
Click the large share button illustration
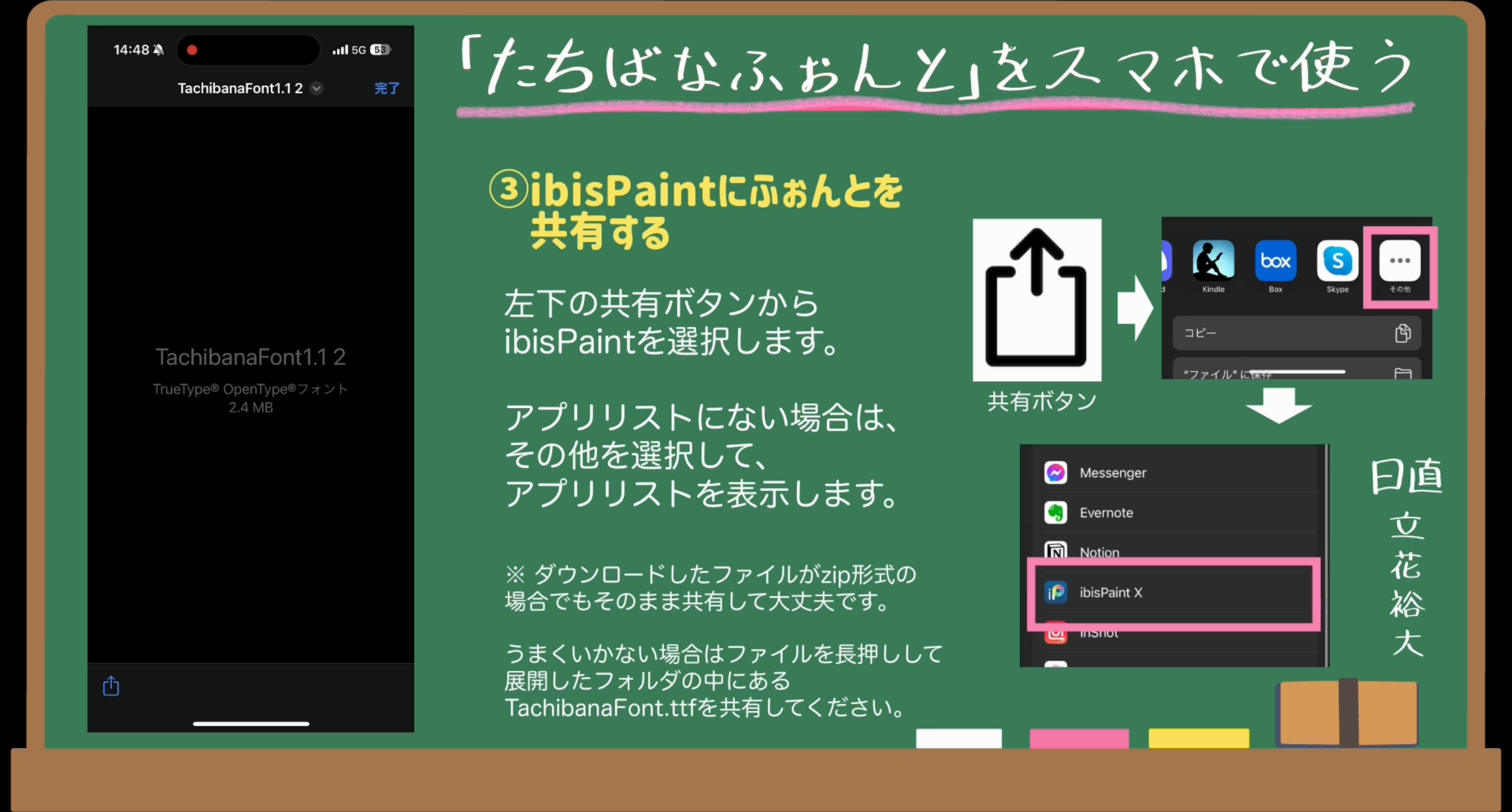click(x=1036, y=299)
